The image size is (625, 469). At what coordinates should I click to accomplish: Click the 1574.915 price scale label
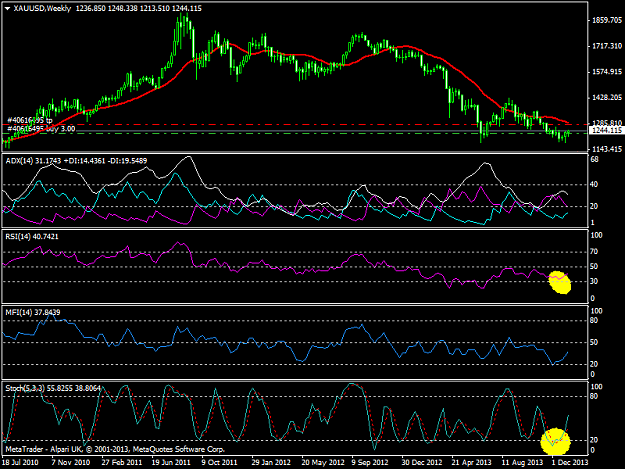(607, 72)
